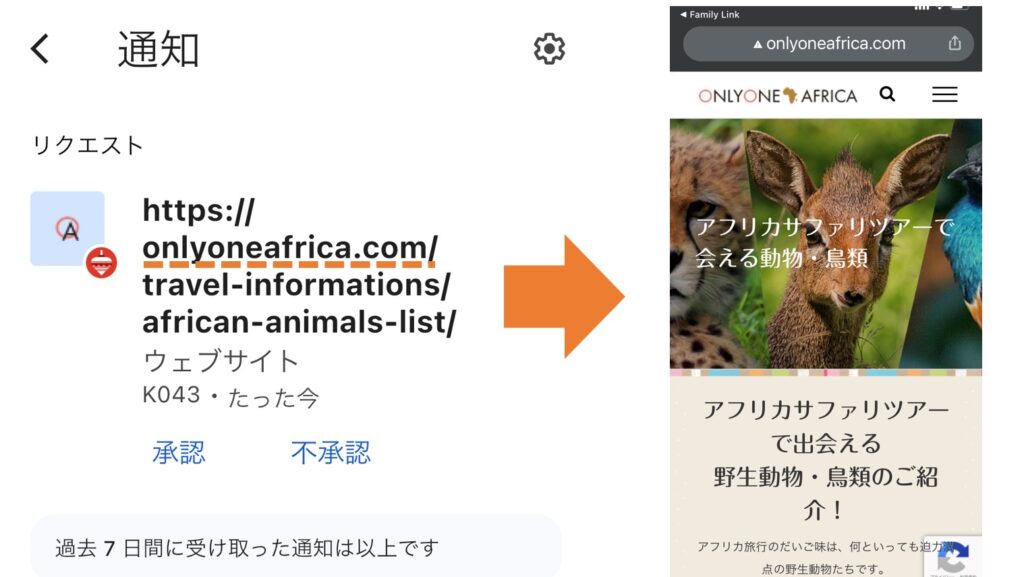Open the website search magnifier icon

pos(887,95)
